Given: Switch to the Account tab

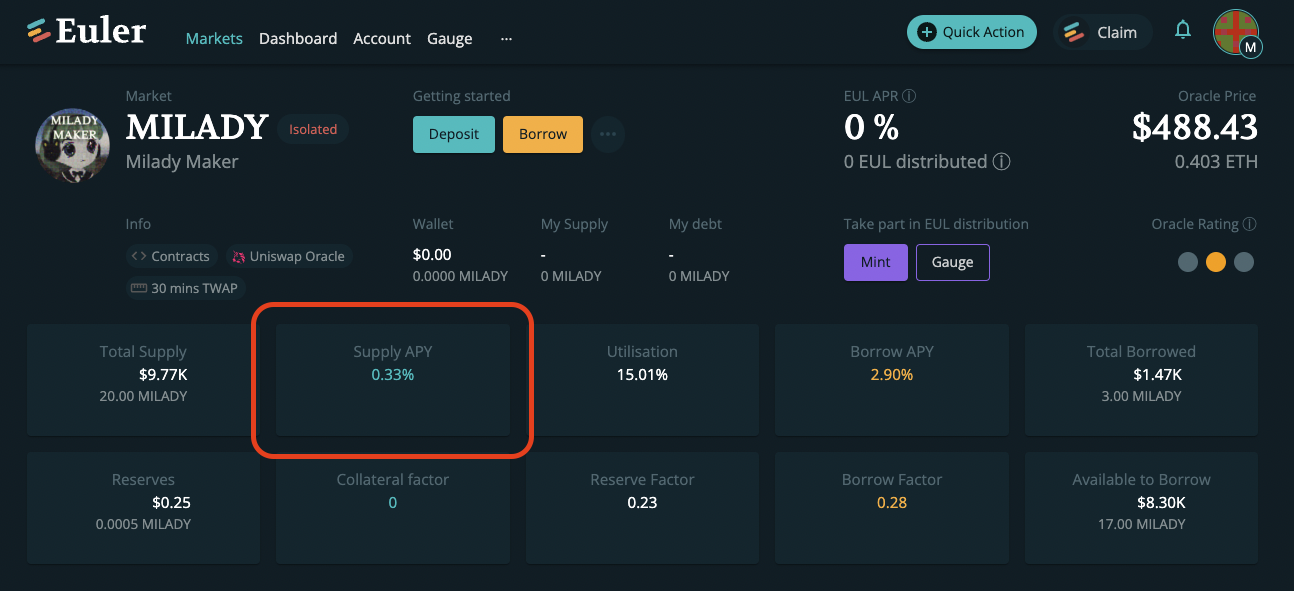Looking at the screenshot, I should 382,39.
